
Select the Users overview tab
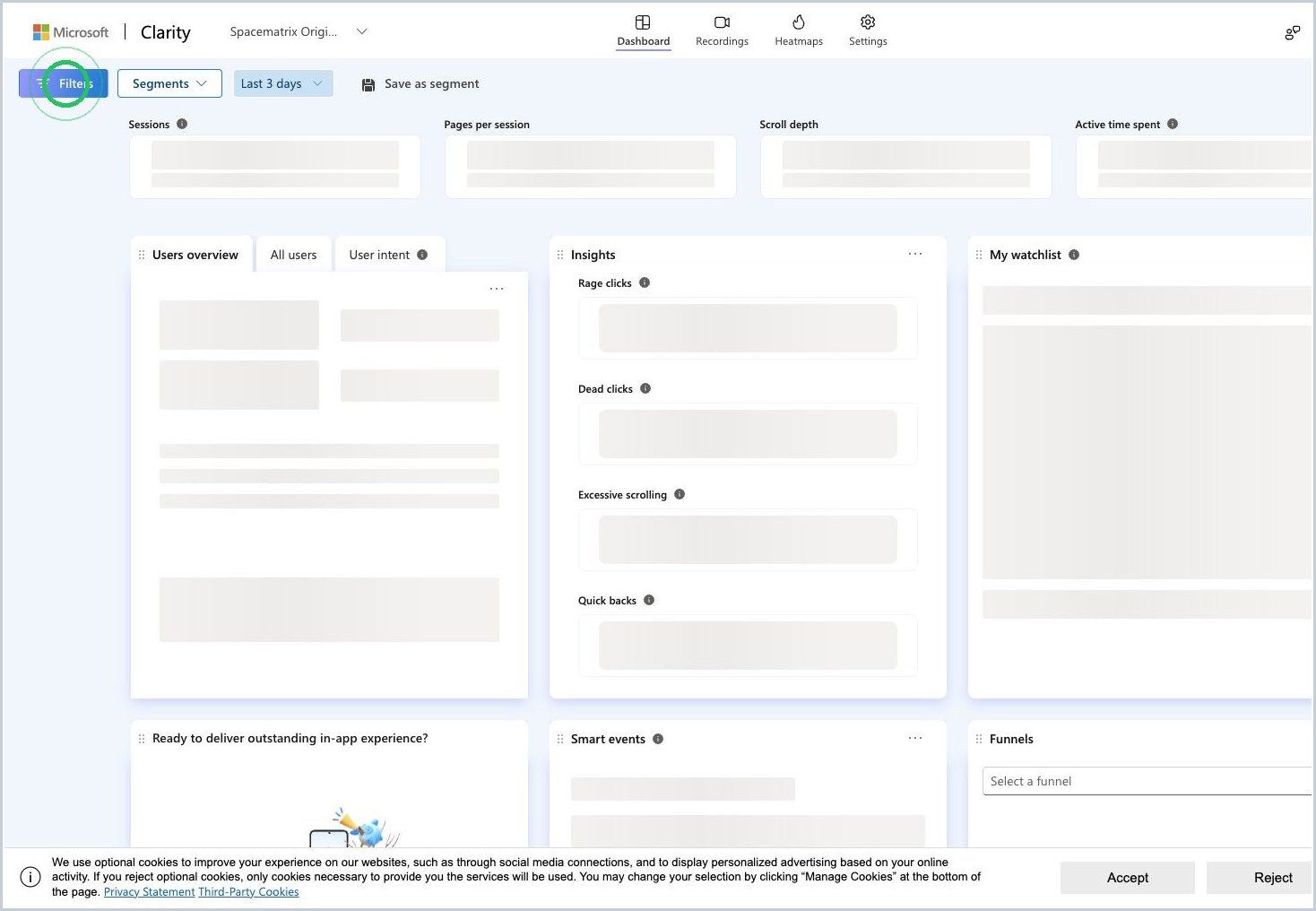[x=192, y=255]
